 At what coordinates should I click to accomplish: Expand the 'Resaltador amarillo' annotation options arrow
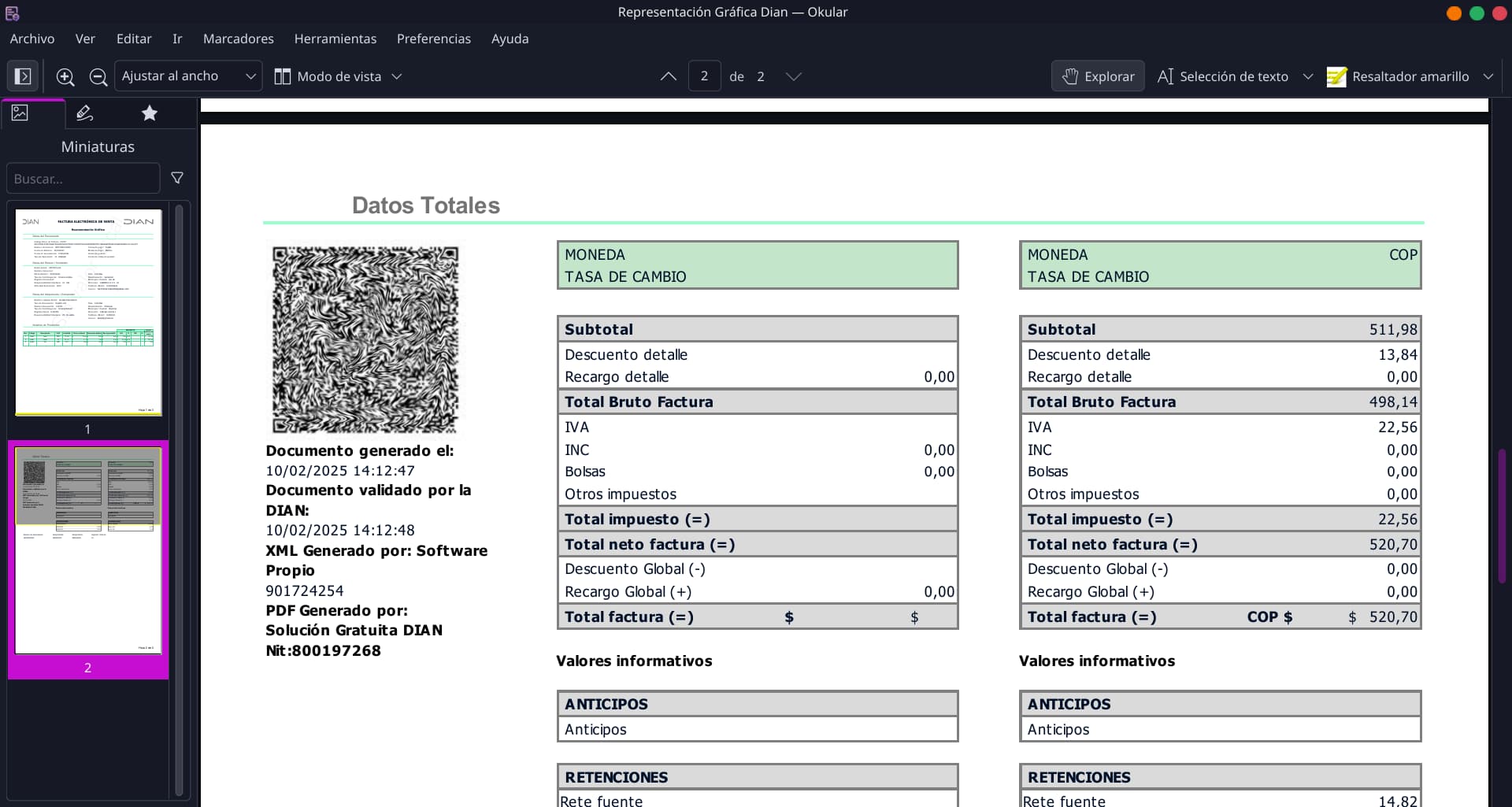click(1488, 76)
